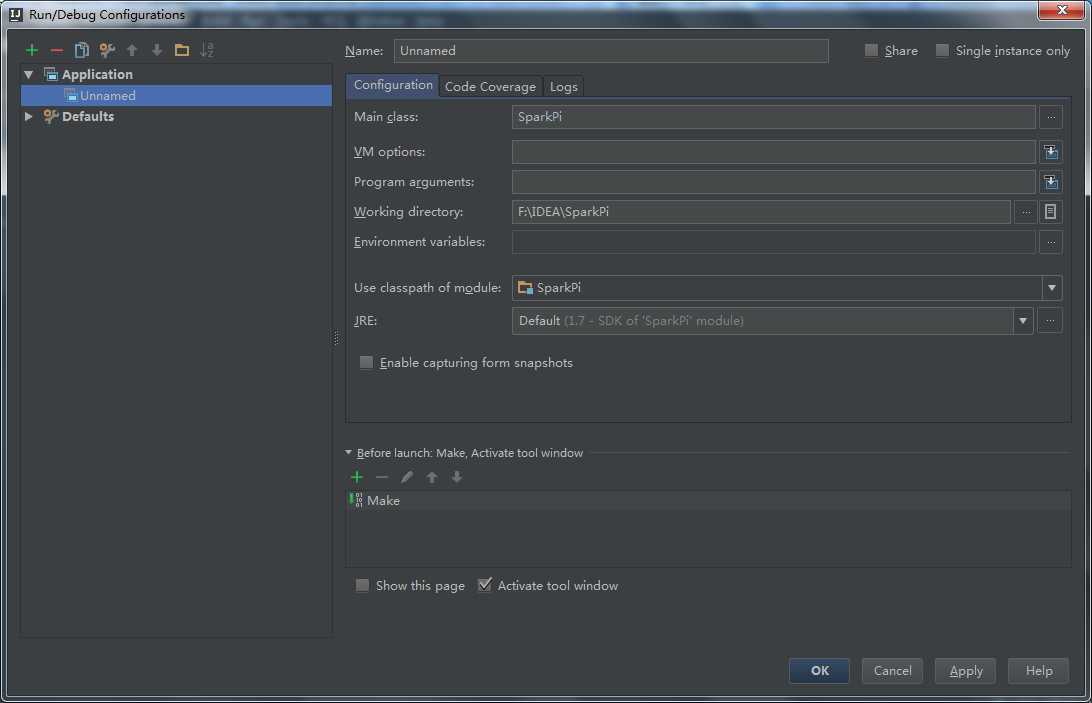Viewport: 1092px width, 703px height.
Task: Enable the Share checkbox
Action: [x=871, y=50]
